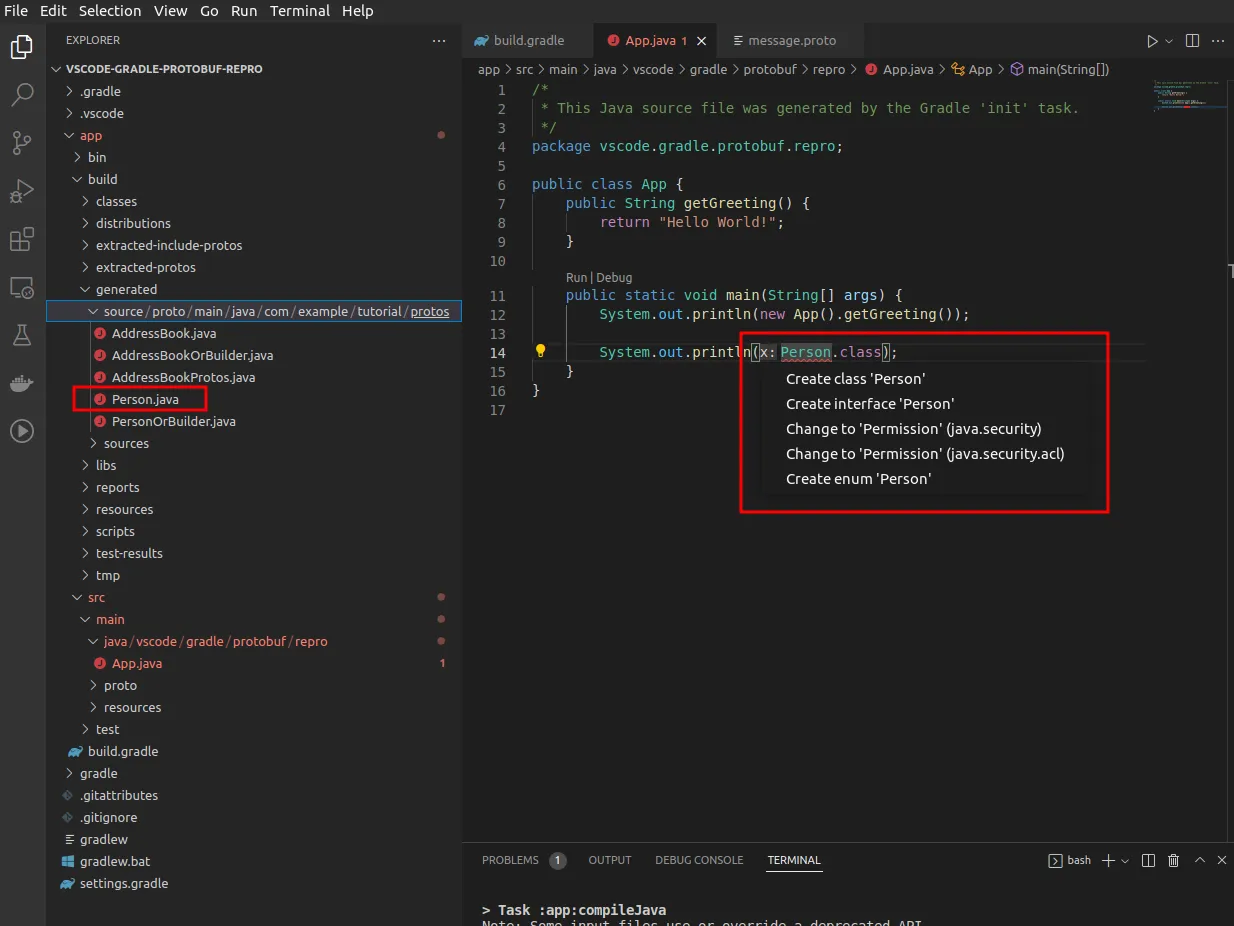Open build.gradle in the explorer tree
The image size is (1234, 926).
click(x=254, y=751)
